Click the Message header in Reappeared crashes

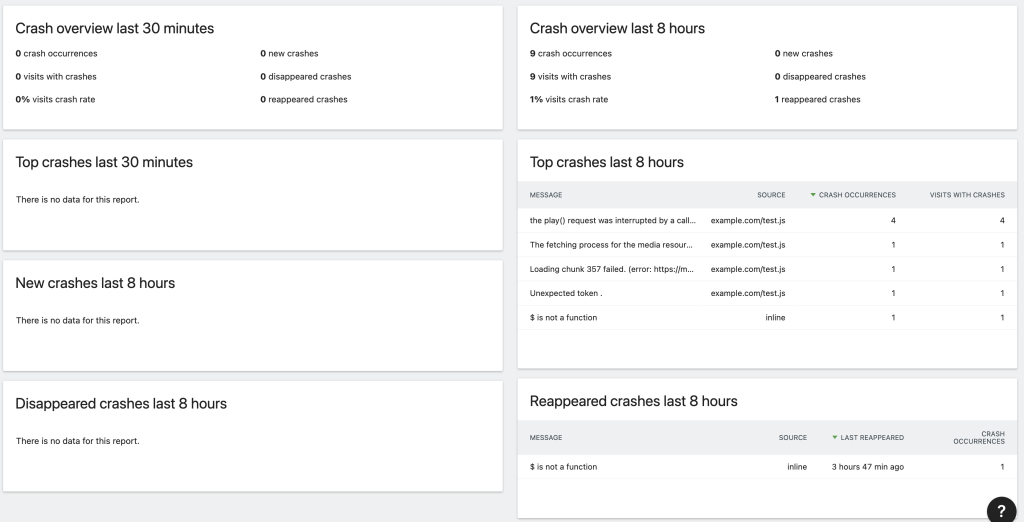click(x=546, y=437)
